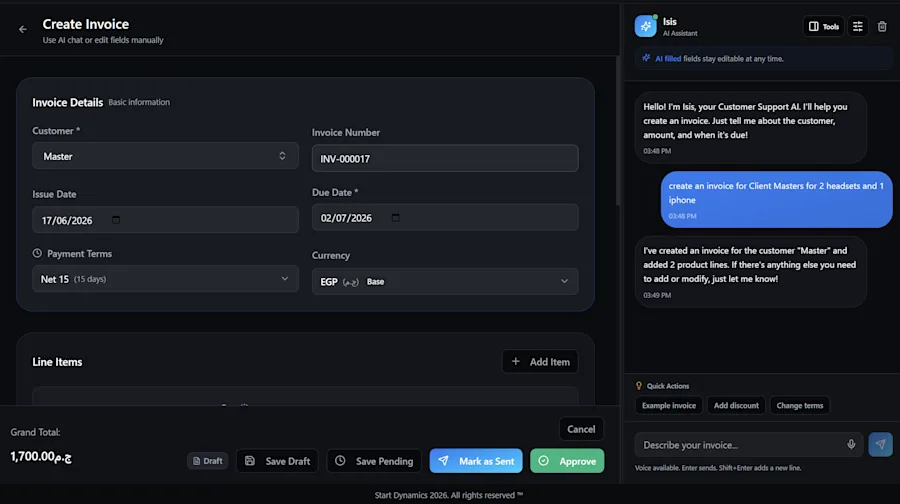The image size is (900, 504).
Task: Go back using the arrow beside Create Invoice
Action: click(23, 29)
